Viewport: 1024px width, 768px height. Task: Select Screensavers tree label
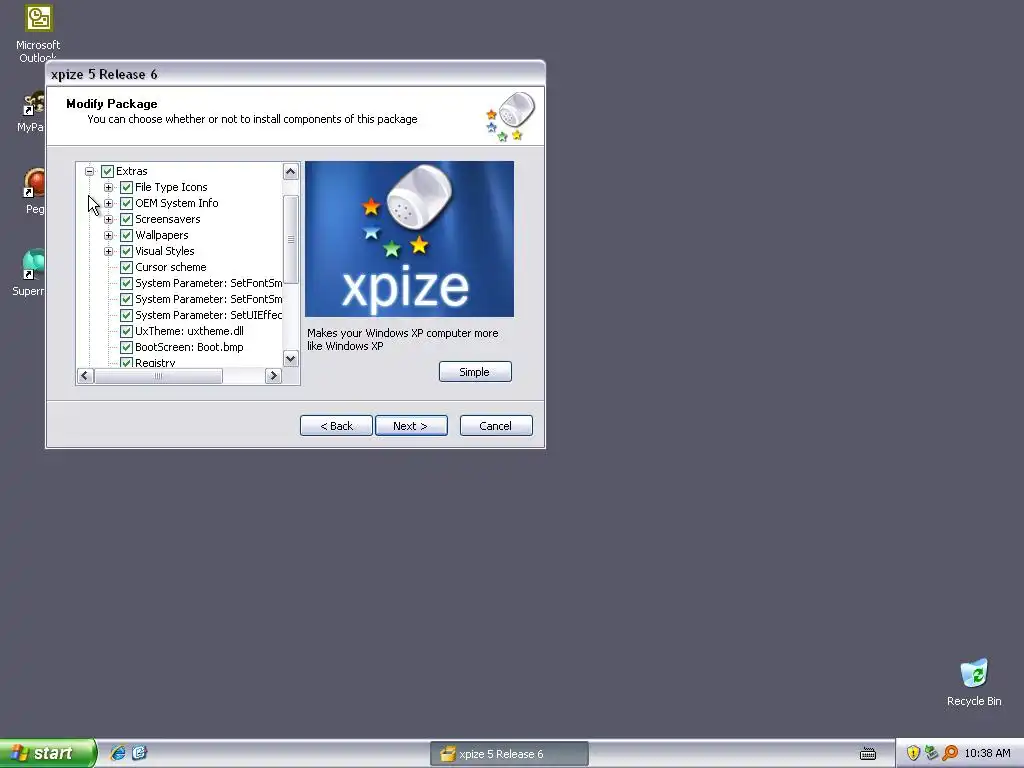coord(168,219)
